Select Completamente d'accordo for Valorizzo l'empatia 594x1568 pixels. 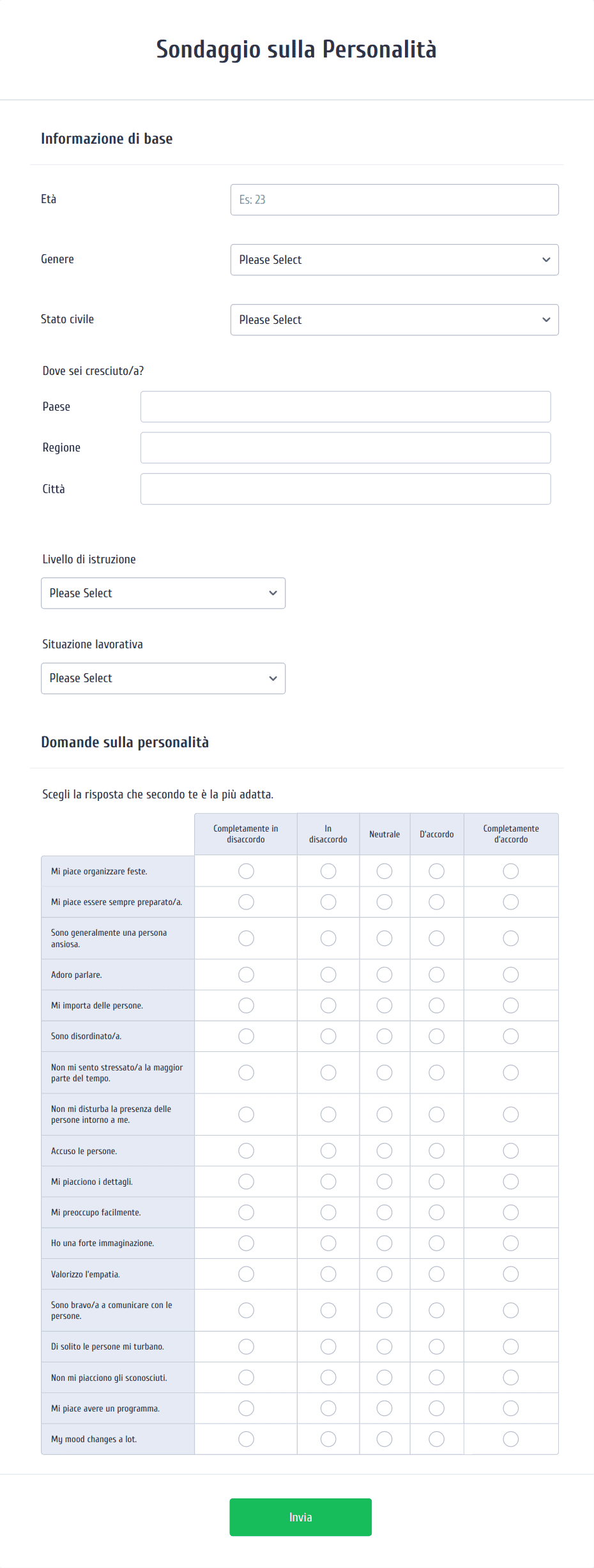pos(511,1274)
